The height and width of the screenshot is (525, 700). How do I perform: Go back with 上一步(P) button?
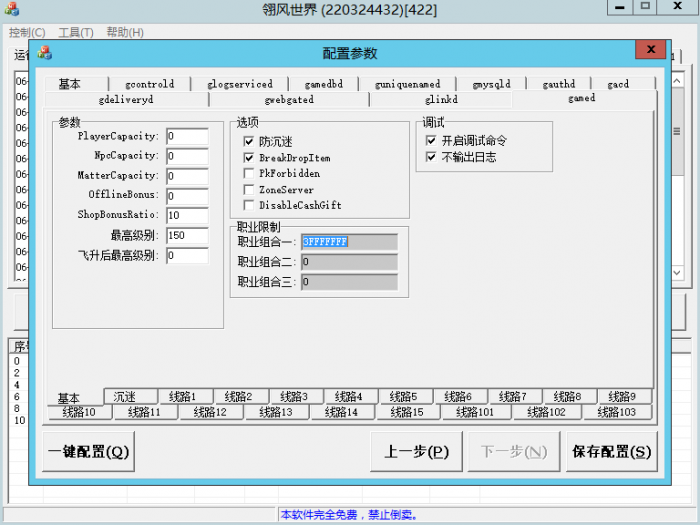(x=416, y=452)
